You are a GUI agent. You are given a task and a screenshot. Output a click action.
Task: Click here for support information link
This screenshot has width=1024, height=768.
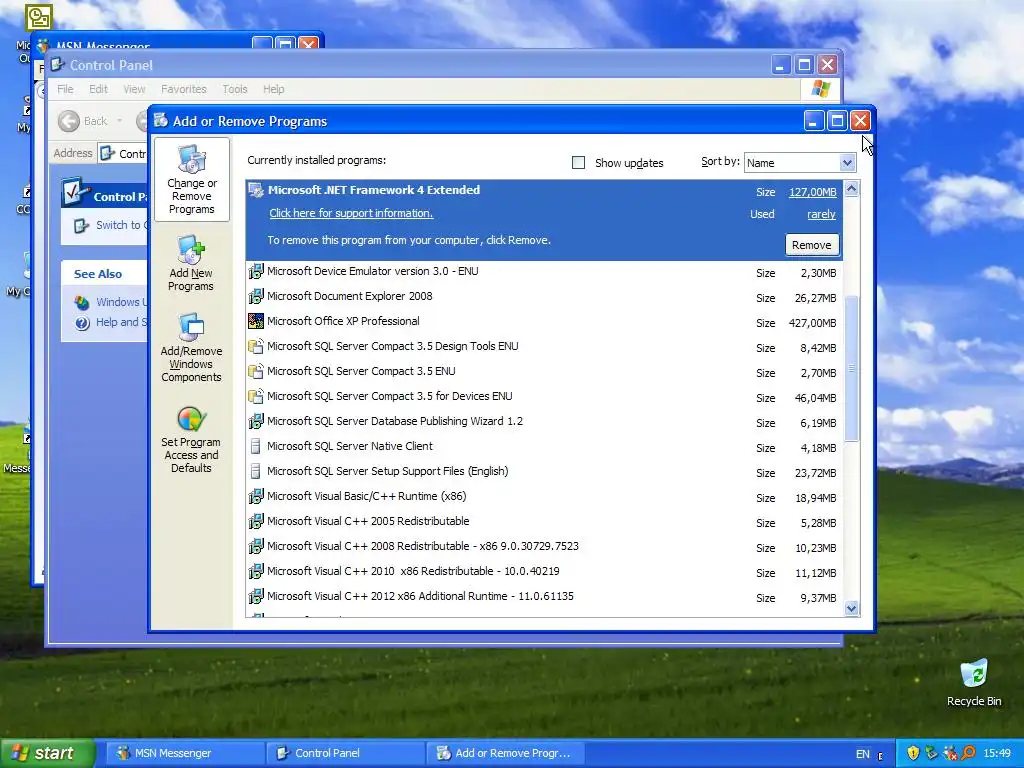(351, 213)
